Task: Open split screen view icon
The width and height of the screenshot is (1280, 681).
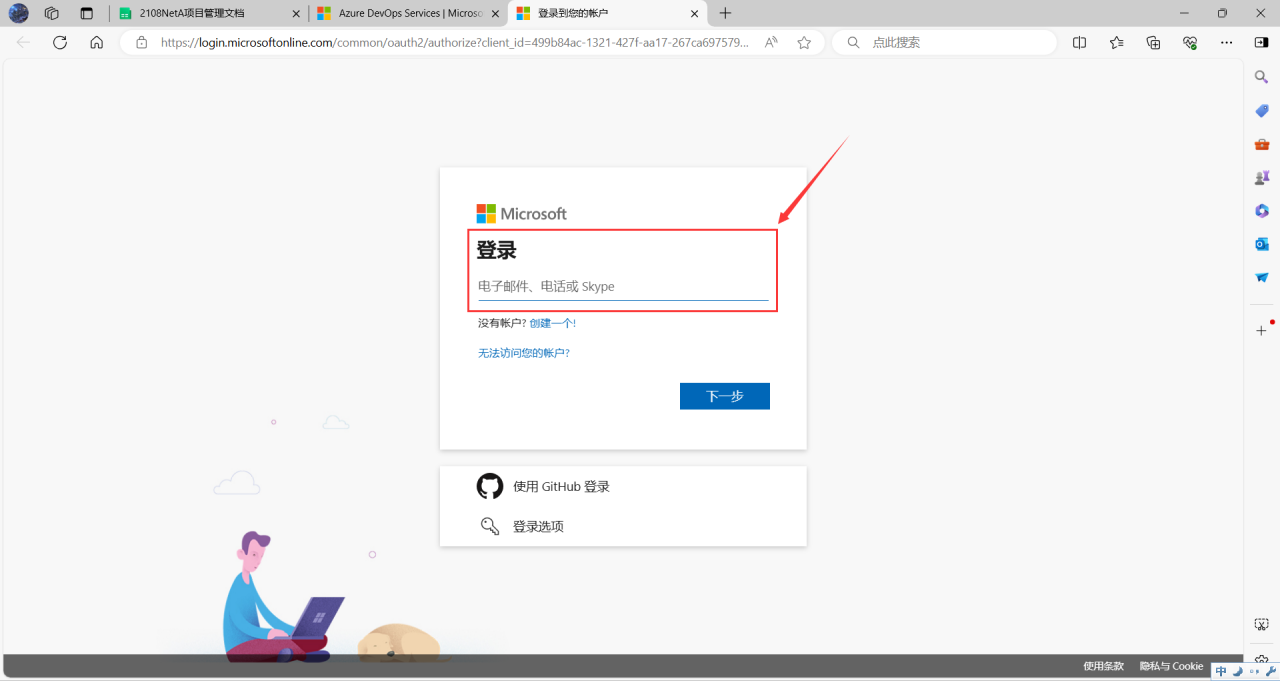Action: [x=1079, y=42]
